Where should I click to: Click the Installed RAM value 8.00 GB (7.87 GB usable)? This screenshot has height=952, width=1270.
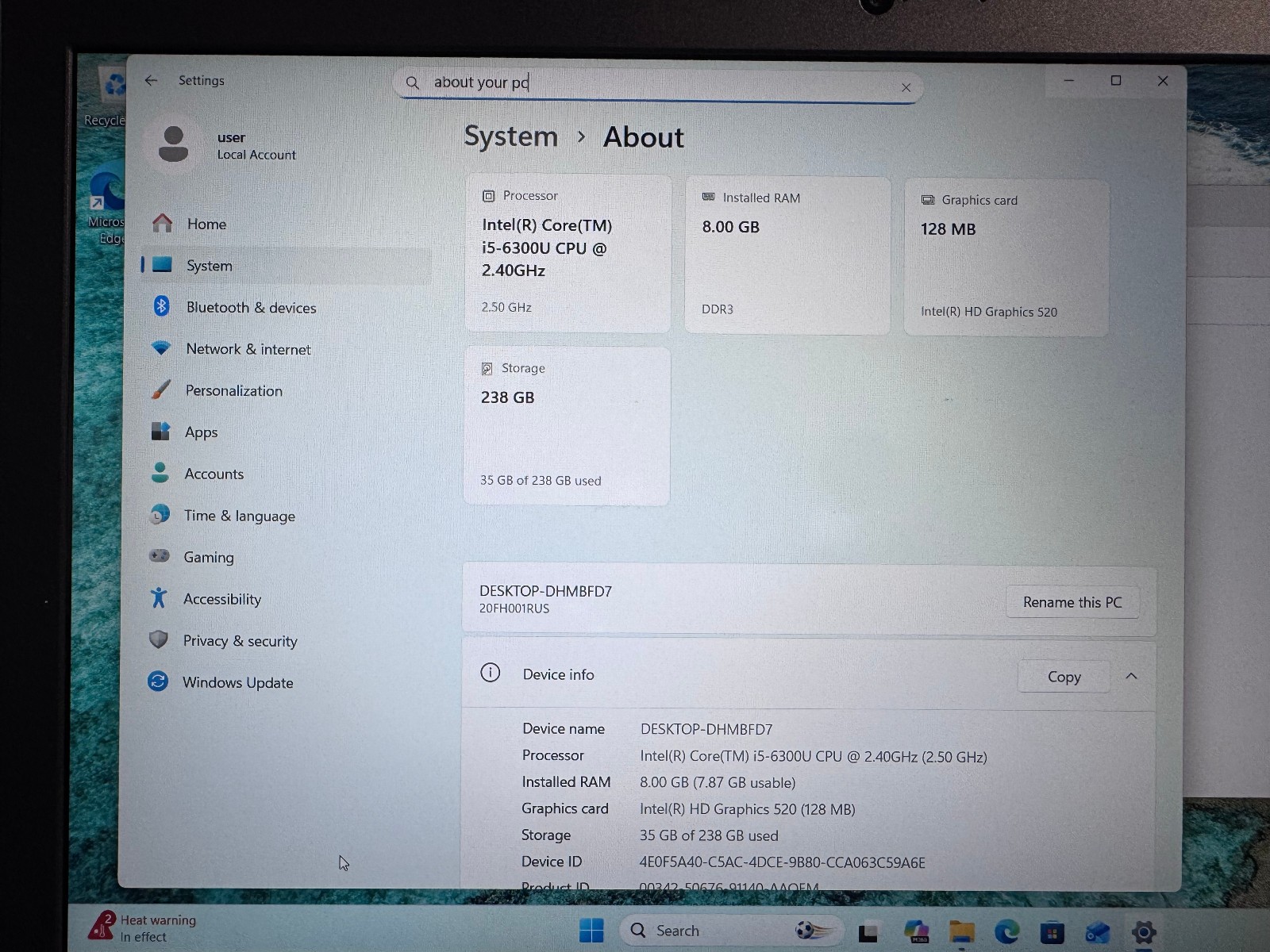(x=718, y=782)
